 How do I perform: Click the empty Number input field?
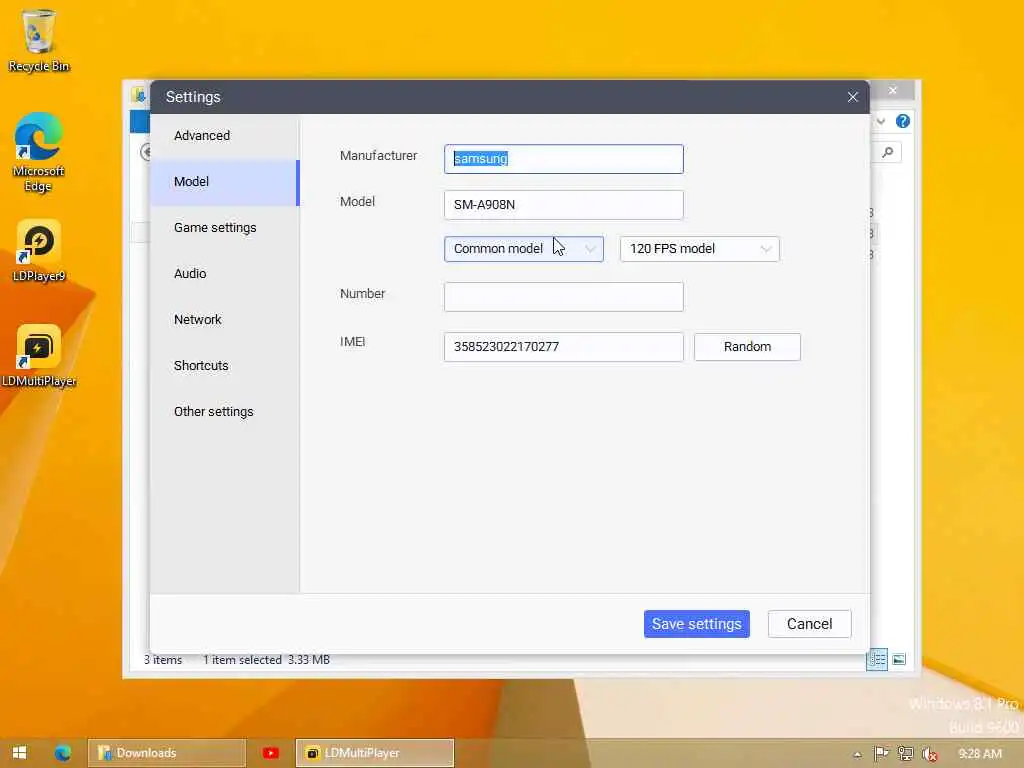564,297
